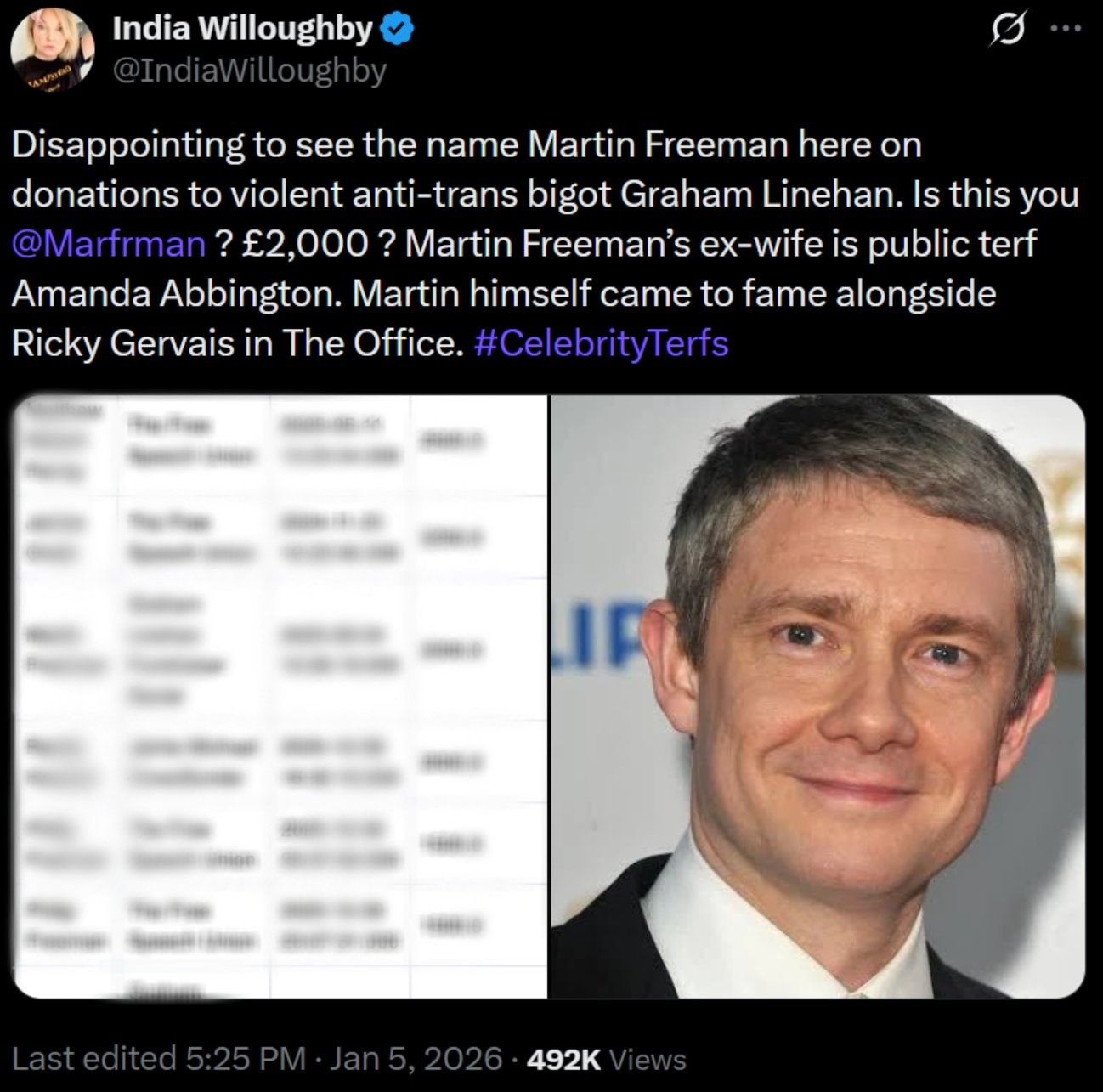Open the three-dot more options menu
Viewport: 1103px width, 1092px height.
coord(1066,28)
